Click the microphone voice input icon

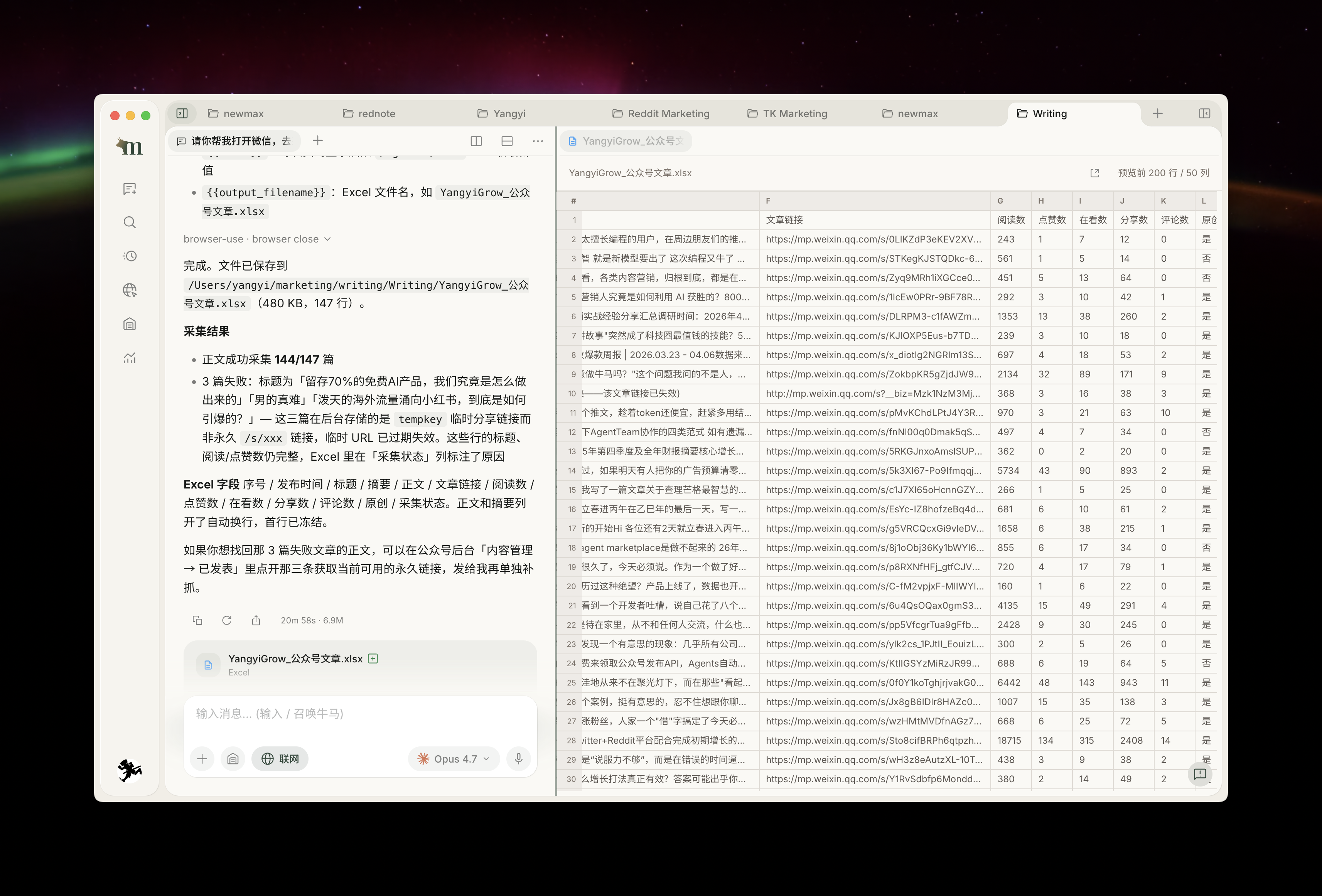pos(518,758)
